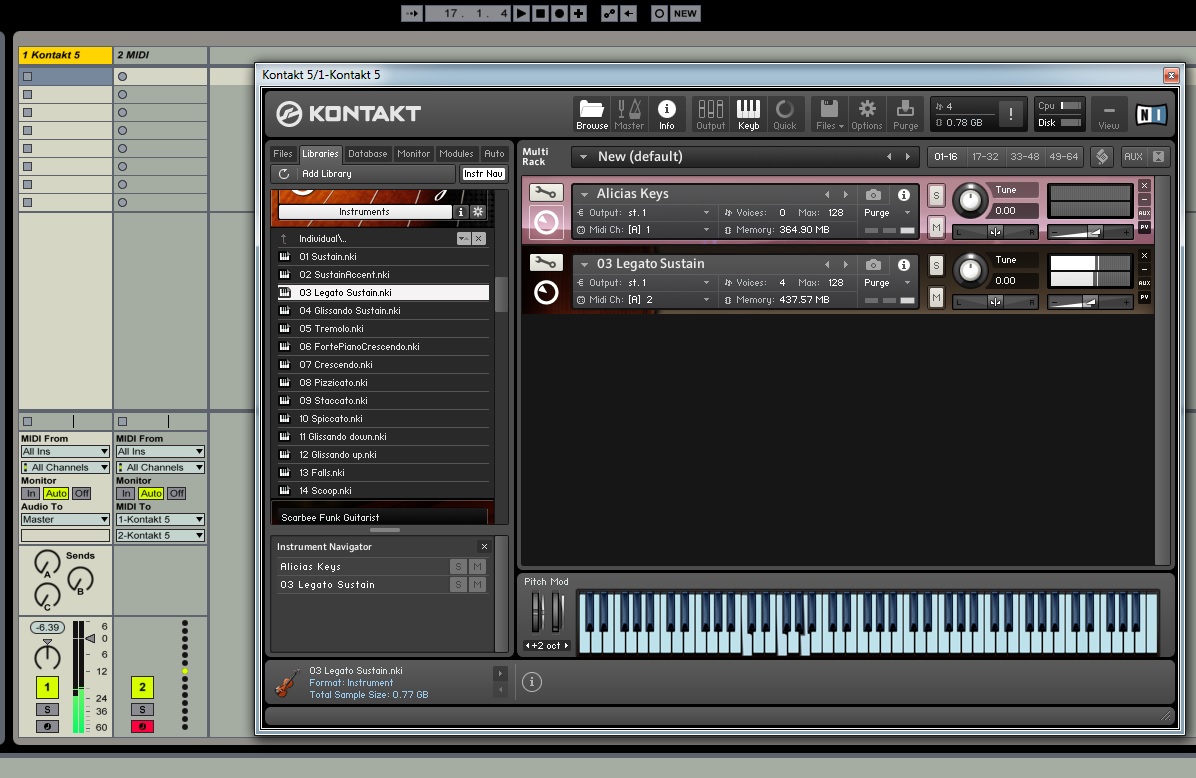Screen dimensions: 1196x778
Task: Switch to minimized View in Kontakt
Action: [x=1109, y=114]
